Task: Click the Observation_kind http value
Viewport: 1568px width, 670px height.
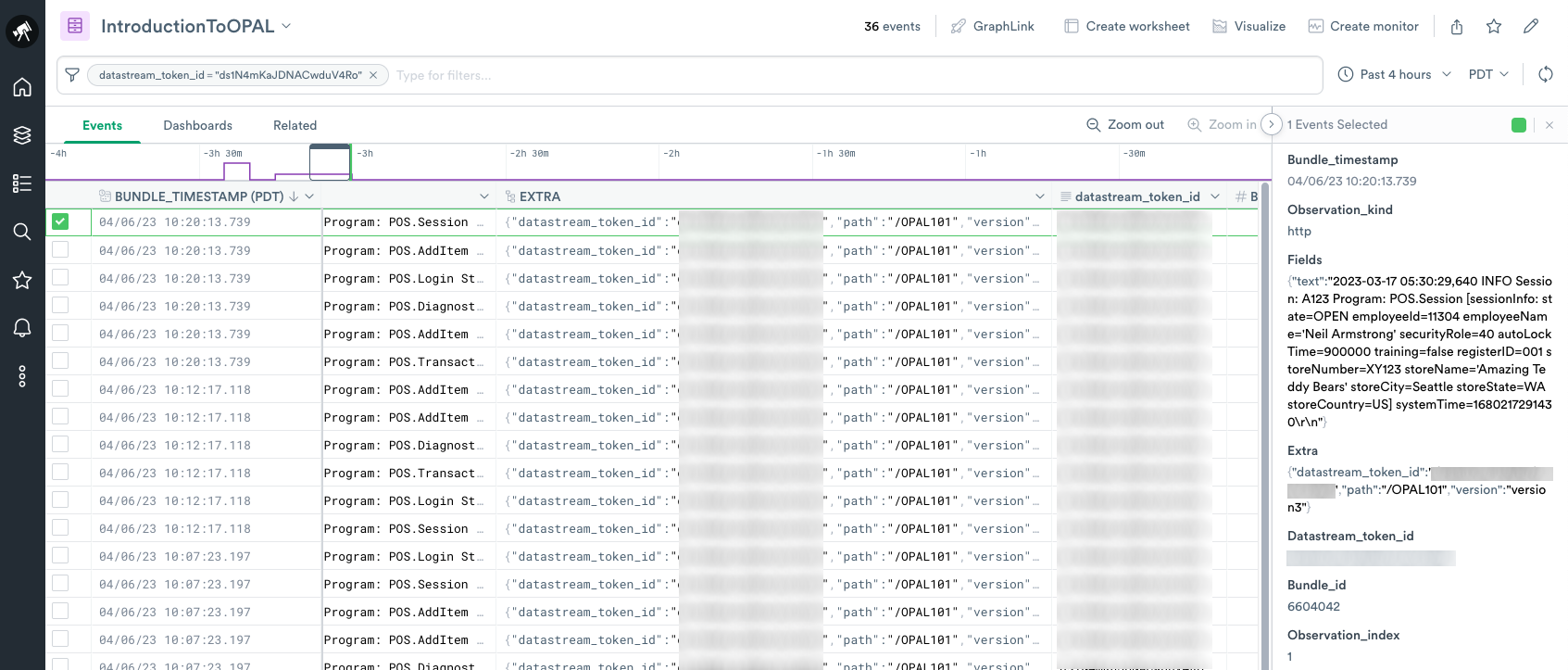Action: pyautogui.click(x=1299, y=231)
